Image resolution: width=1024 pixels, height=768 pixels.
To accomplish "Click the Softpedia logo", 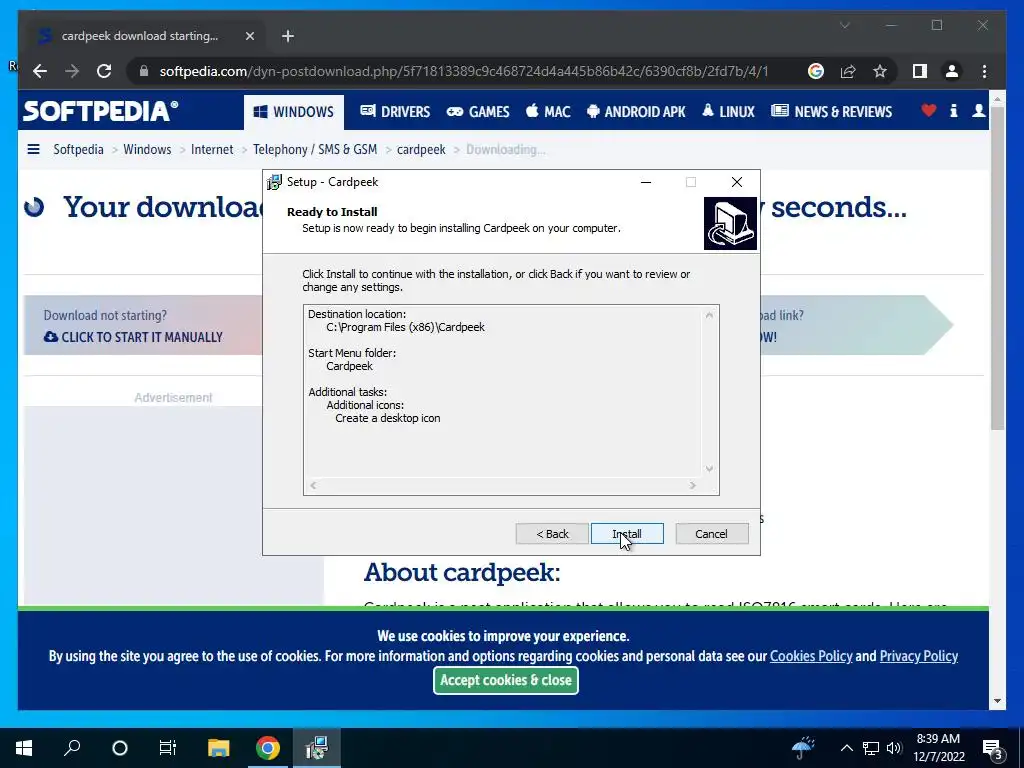I will (100, 111).
